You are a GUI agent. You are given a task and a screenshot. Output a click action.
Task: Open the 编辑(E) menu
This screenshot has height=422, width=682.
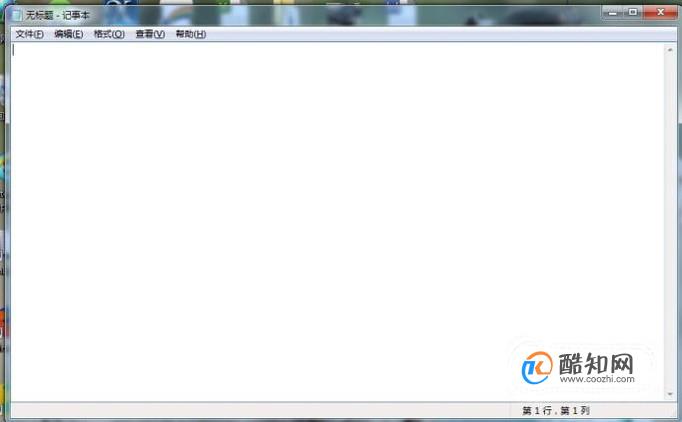point(69,34)
